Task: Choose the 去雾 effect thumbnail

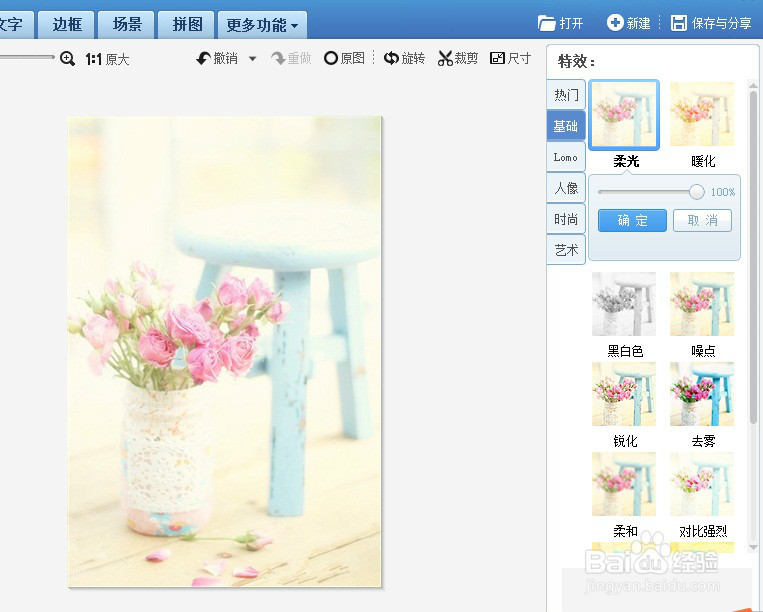Action: tap(702, 394)
